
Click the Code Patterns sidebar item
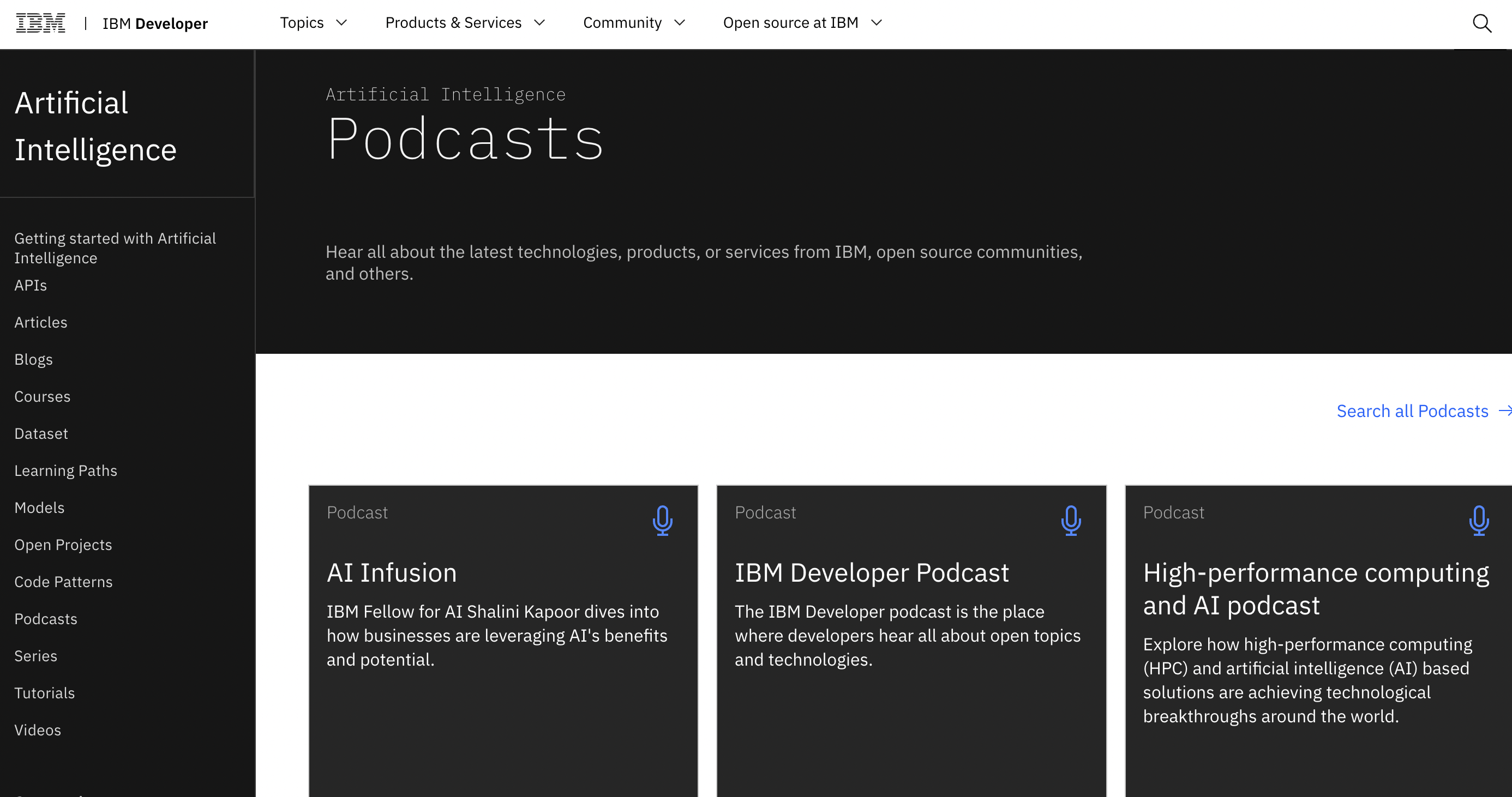coord(63,581)
